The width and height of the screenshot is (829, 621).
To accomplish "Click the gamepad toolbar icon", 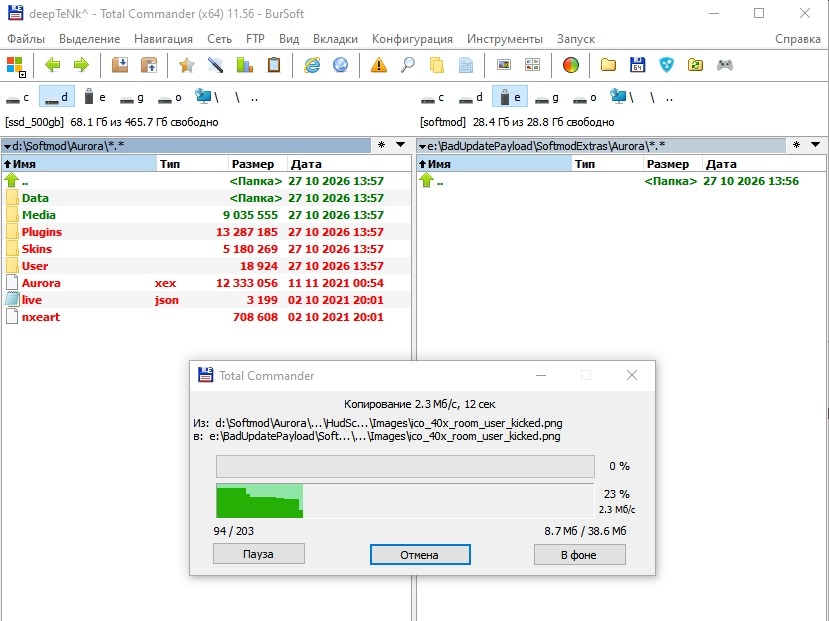I will (724, 65).
